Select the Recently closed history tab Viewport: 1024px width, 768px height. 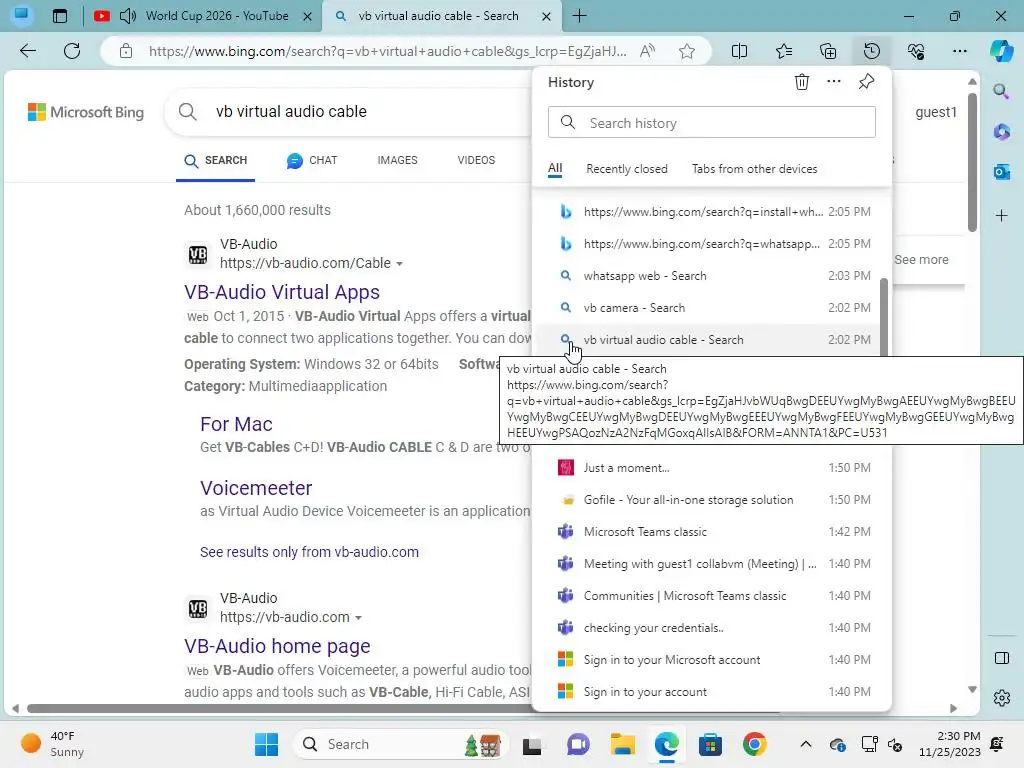627,169
